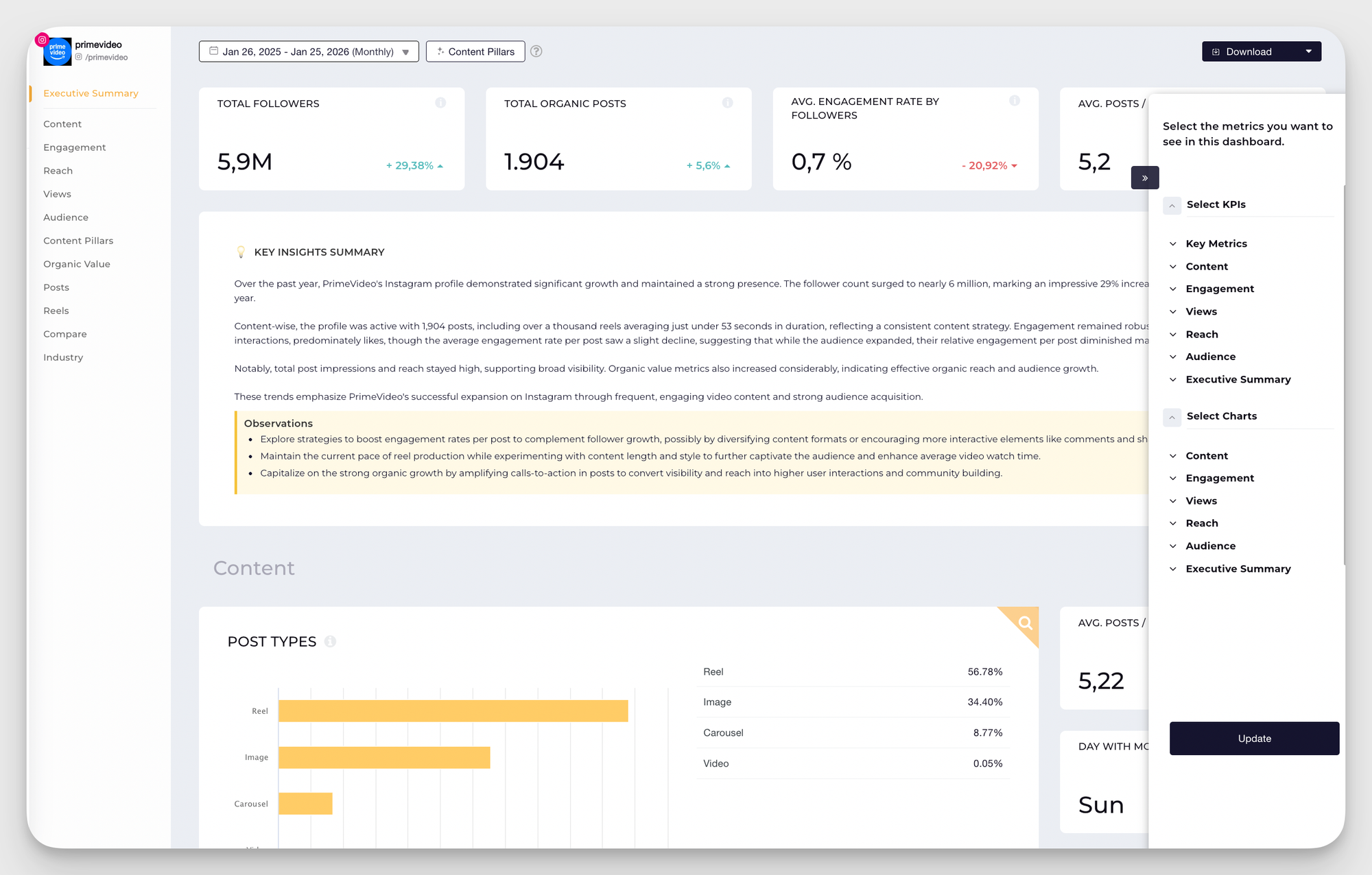The height and width of the screenshot is (875, 1372).
Task: Collapse the Select KPIs section
Action: click(1172, 205)
